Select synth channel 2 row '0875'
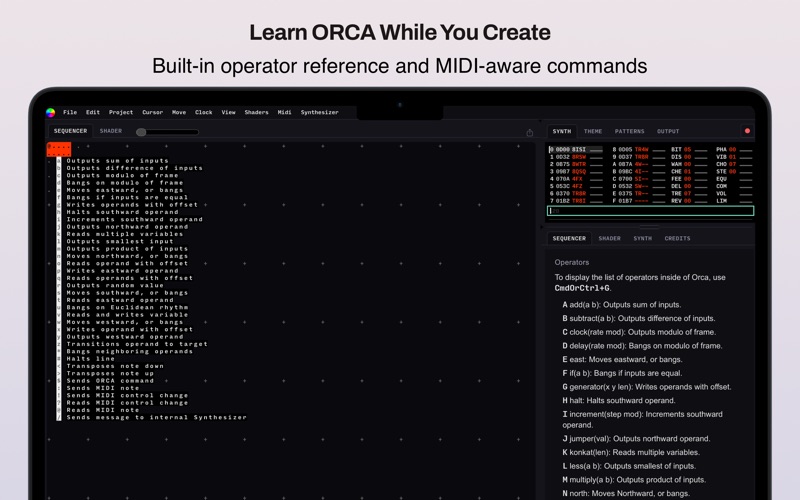The image size is (800, 500). point(576,164)
